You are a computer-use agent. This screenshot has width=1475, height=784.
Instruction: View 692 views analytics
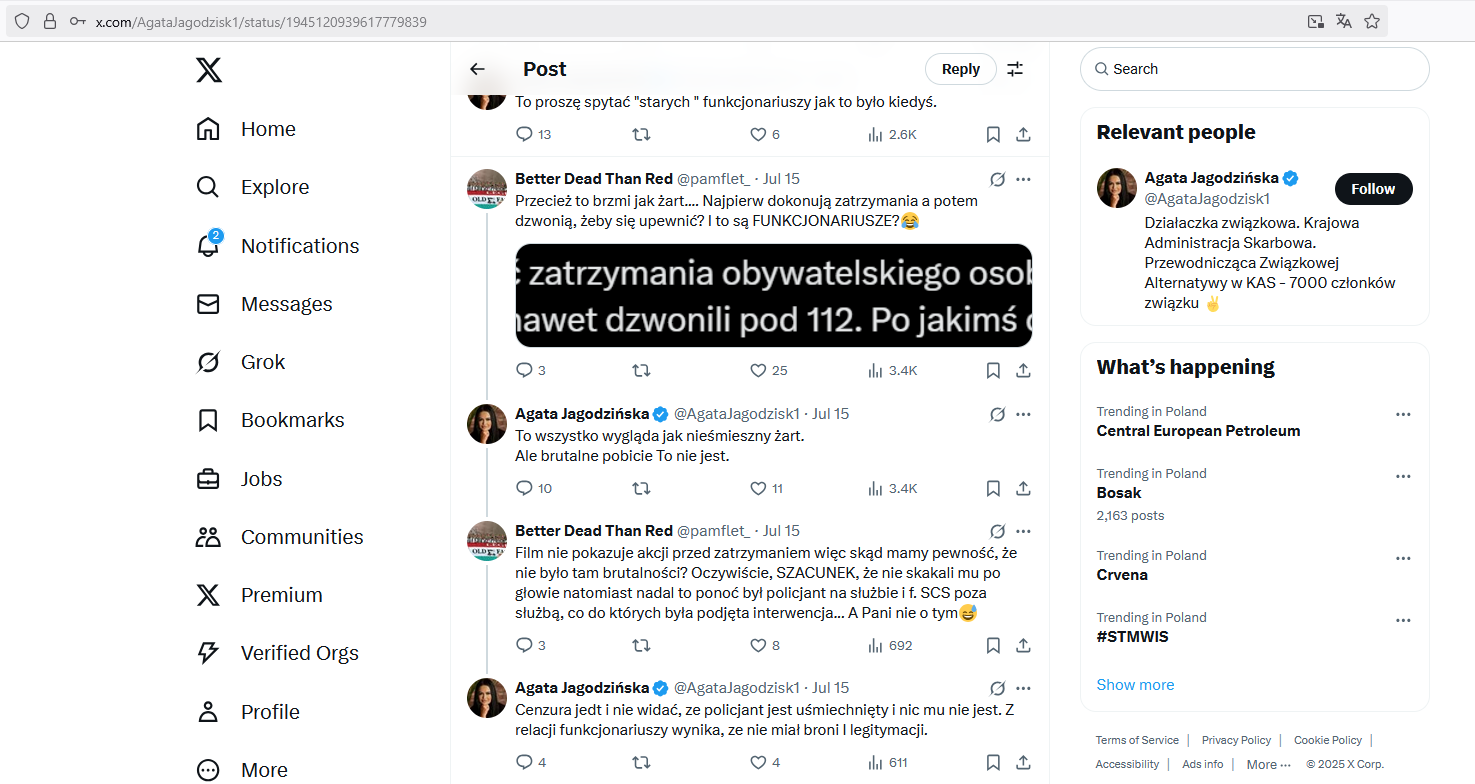point(890,645)
